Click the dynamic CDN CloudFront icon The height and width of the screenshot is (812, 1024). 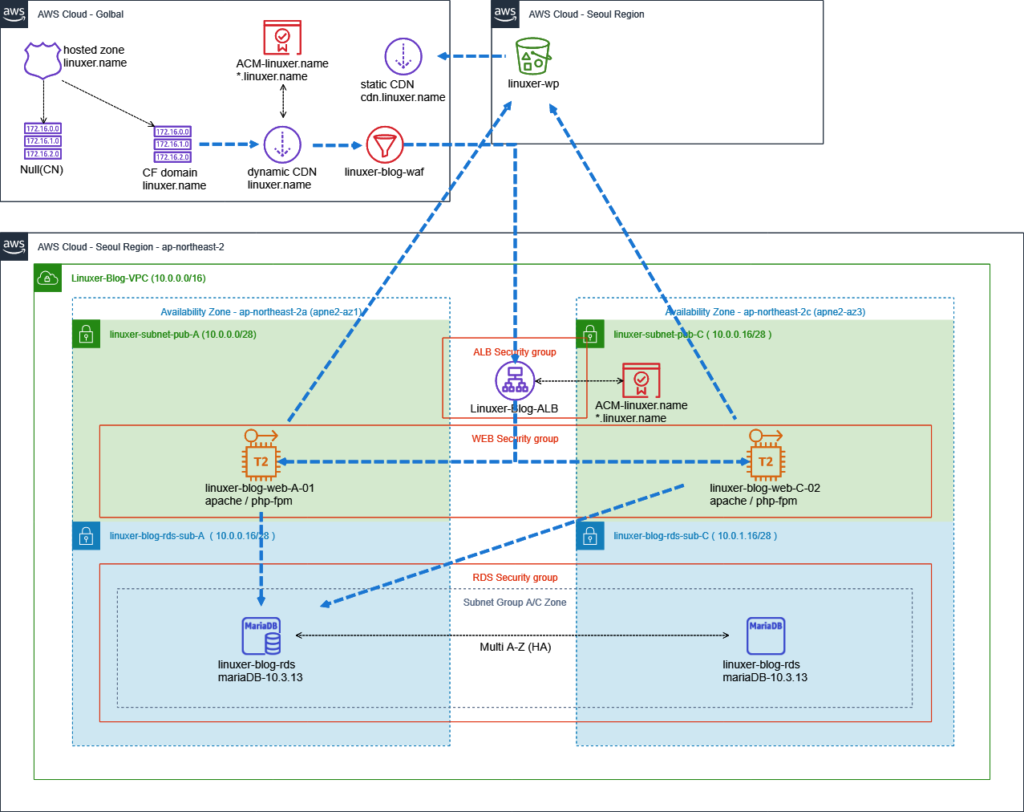tap(282, 145)
